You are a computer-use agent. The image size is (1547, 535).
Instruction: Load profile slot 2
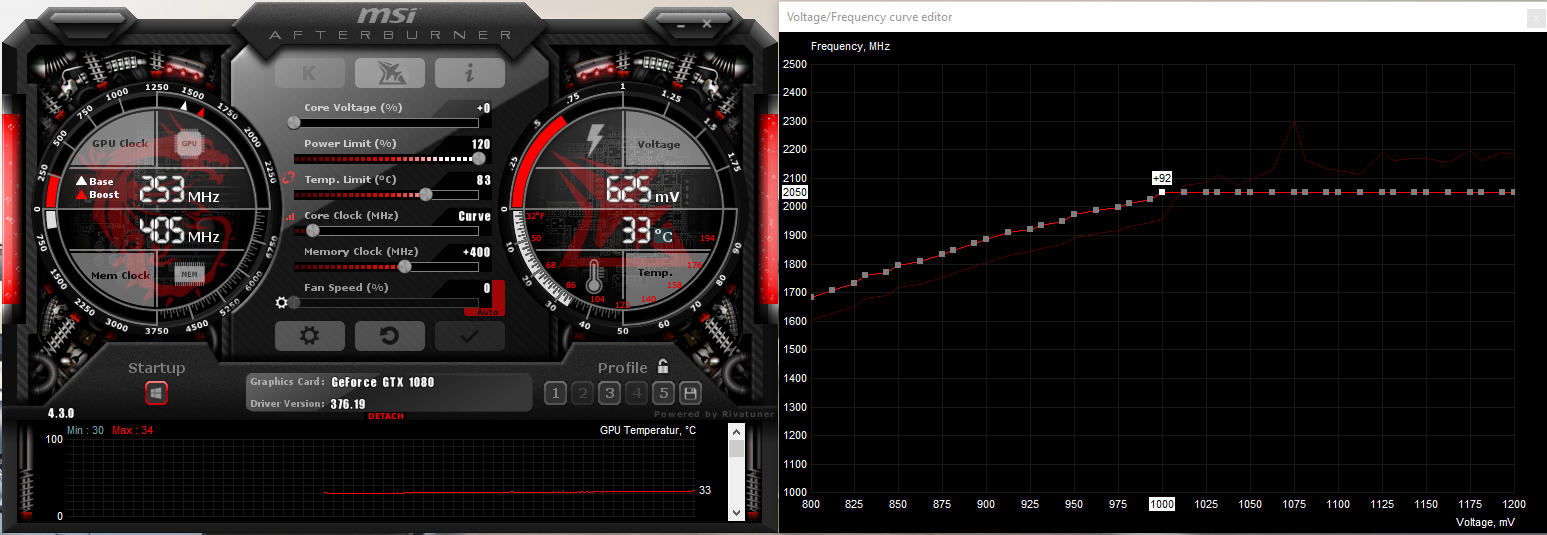(582, 393)
